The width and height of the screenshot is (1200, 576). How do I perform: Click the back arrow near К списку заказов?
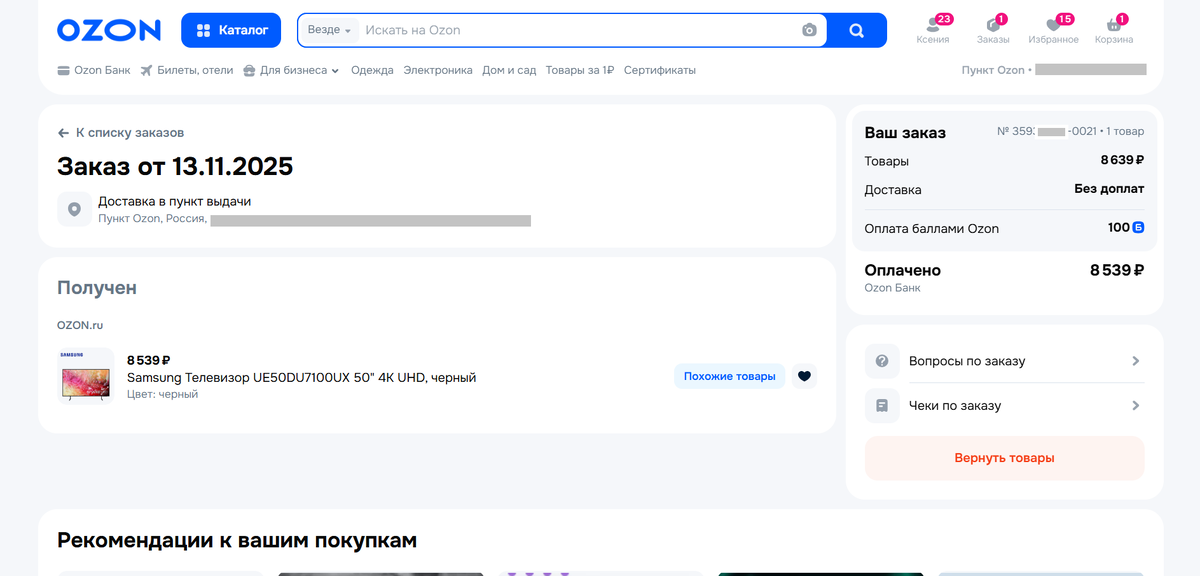pyautogui.click(x=63, y=133)
